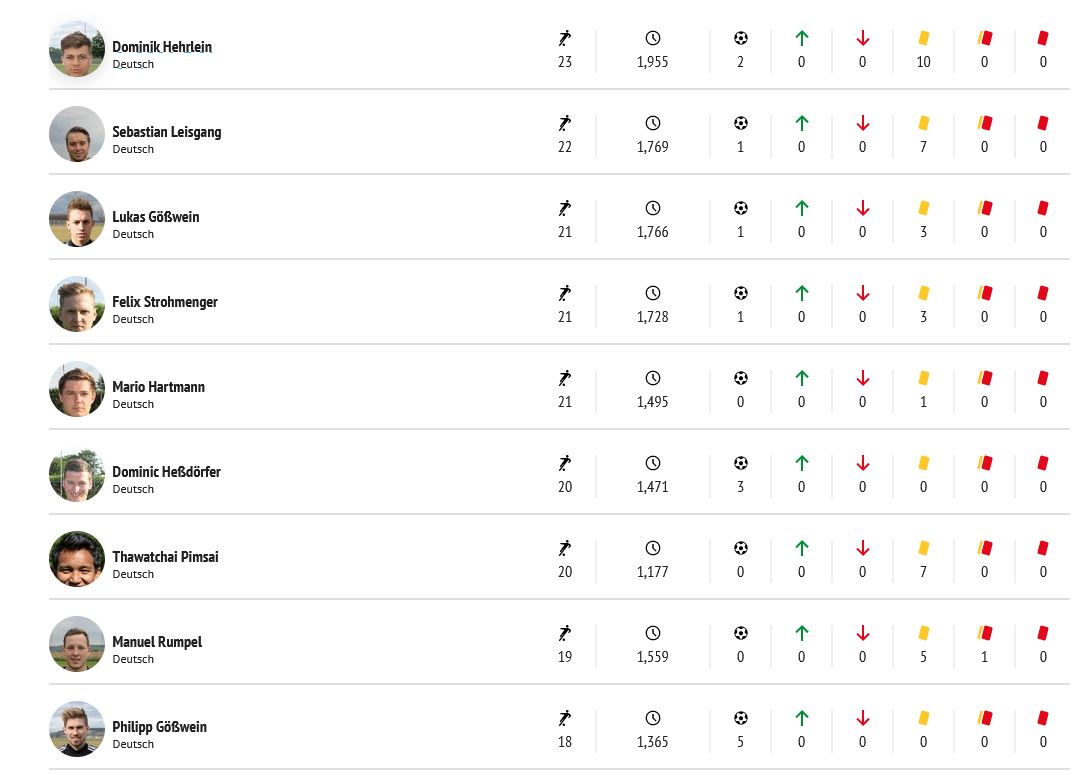
Task: Click the red substituted-out arrow for Mario Hartmann
Action: (863, 379)
